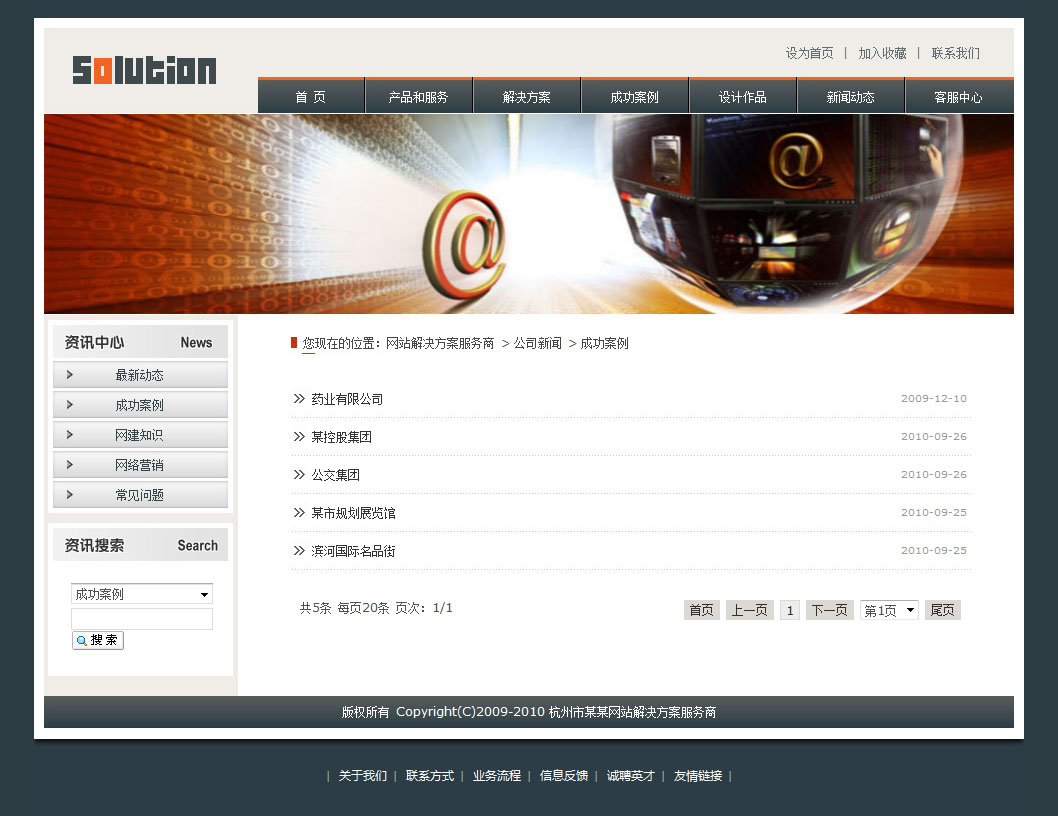Click the double-chevron icon before 药业有限公司

(x=299, y=399)
